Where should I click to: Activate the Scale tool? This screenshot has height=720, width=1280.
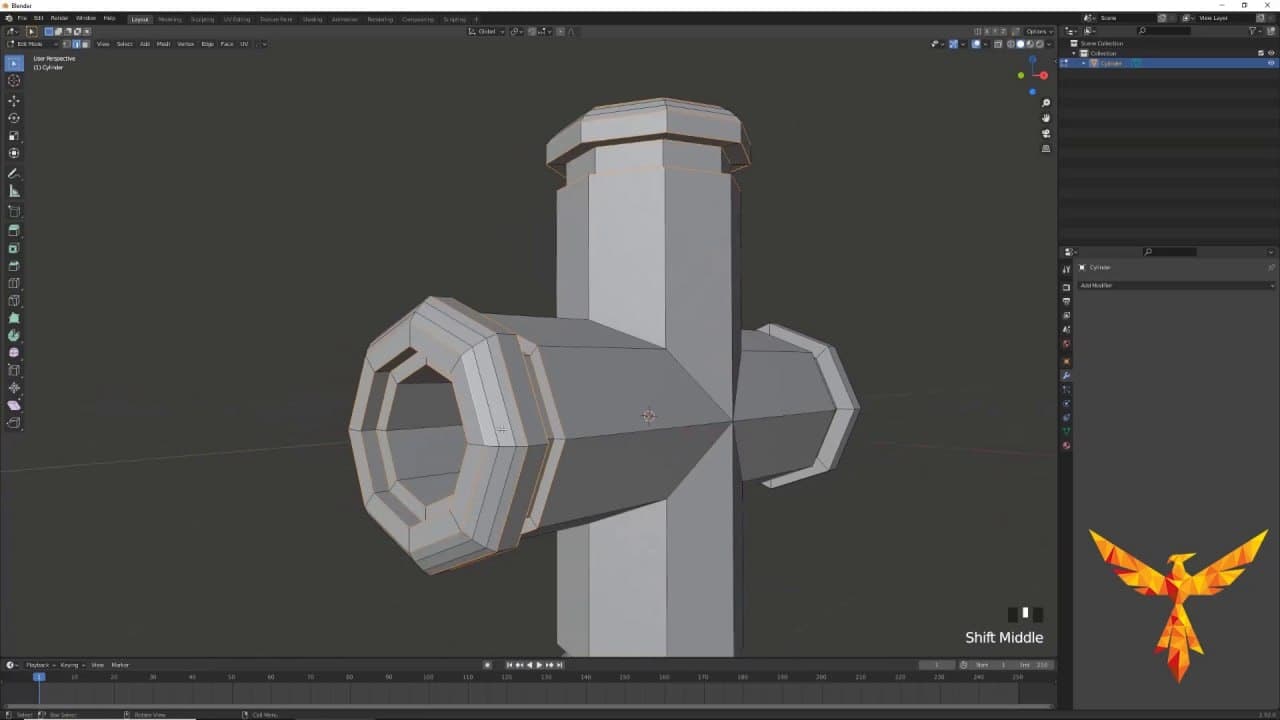pos(14,136)
